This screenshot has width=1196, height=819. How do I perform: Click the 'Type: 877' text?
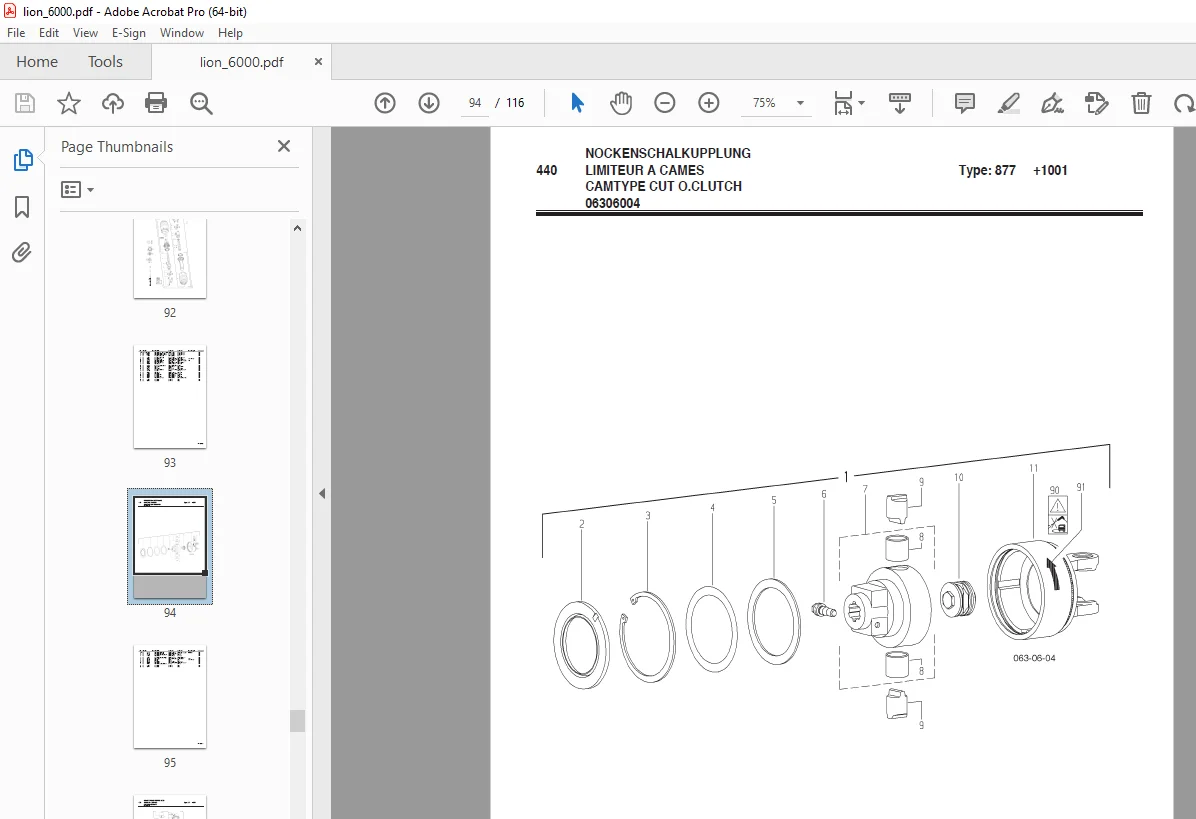(987, 170)
